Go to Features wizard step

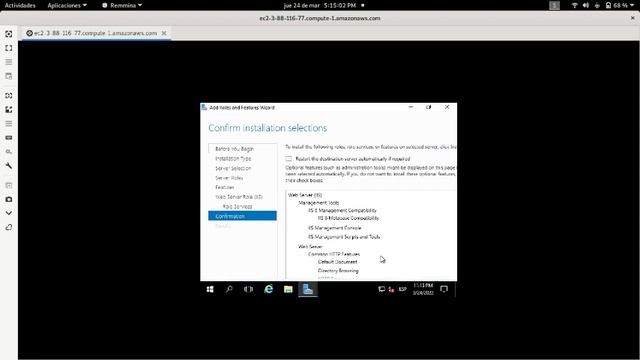(224, 187)
